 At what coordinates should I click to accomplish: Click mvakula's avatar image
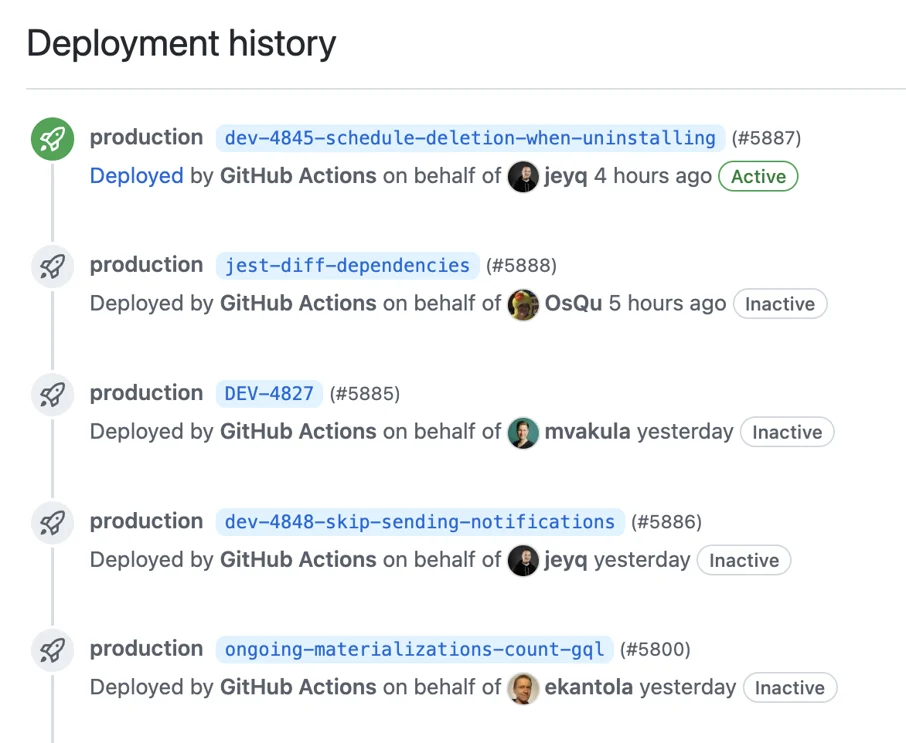(523, 433)
